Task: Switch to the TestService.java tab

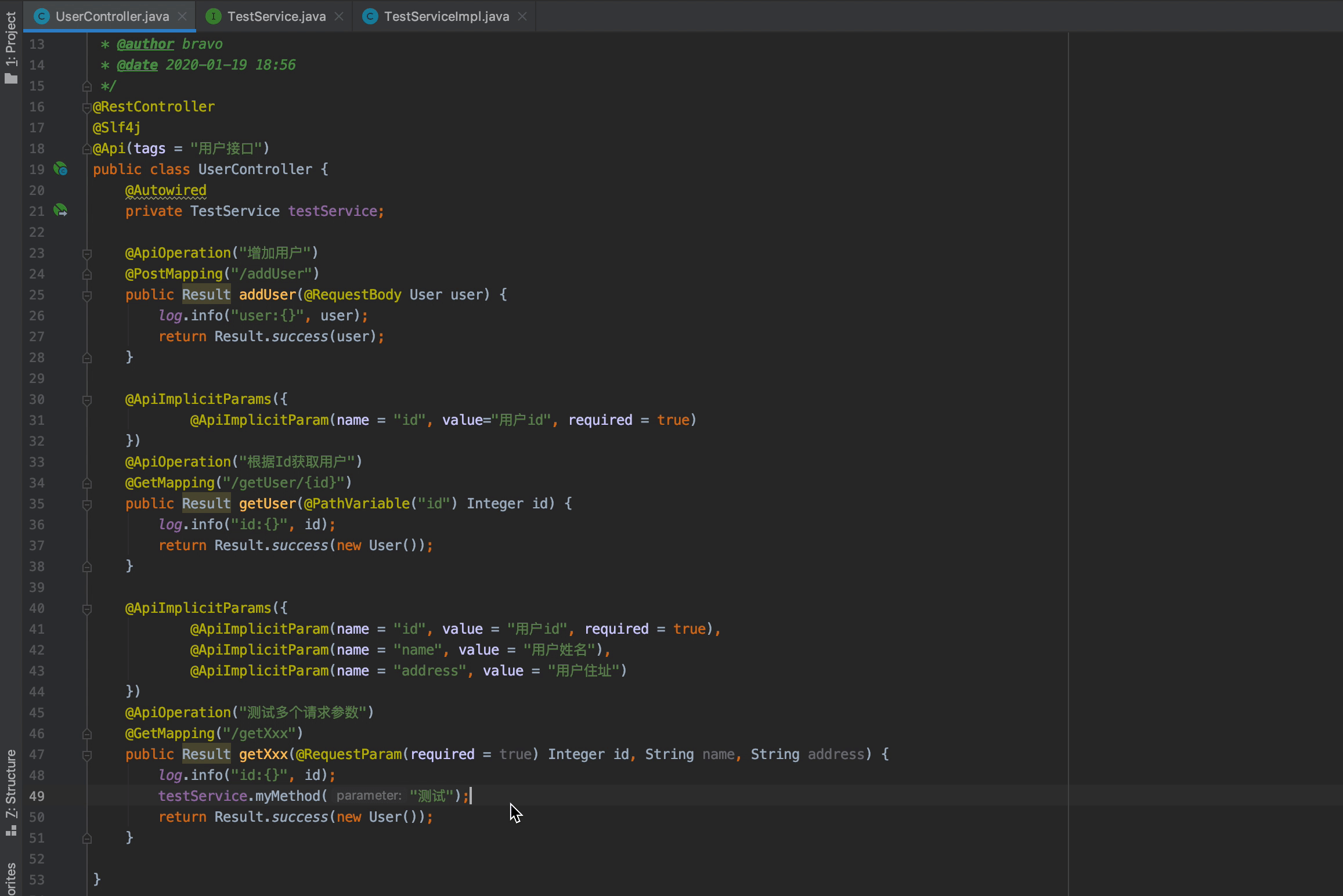Action: [276, 16]
